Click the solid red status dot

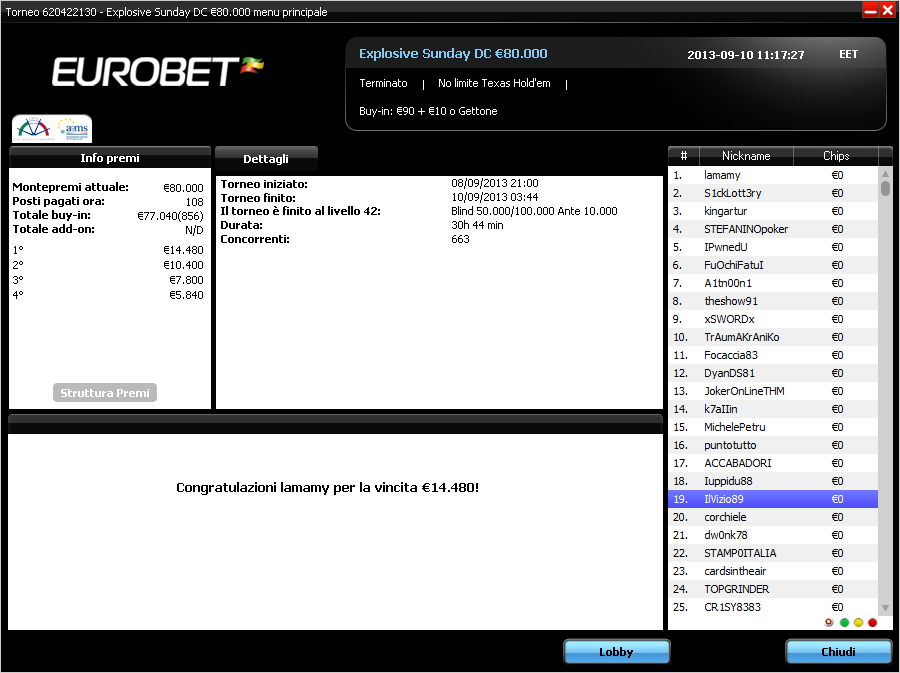872,623
